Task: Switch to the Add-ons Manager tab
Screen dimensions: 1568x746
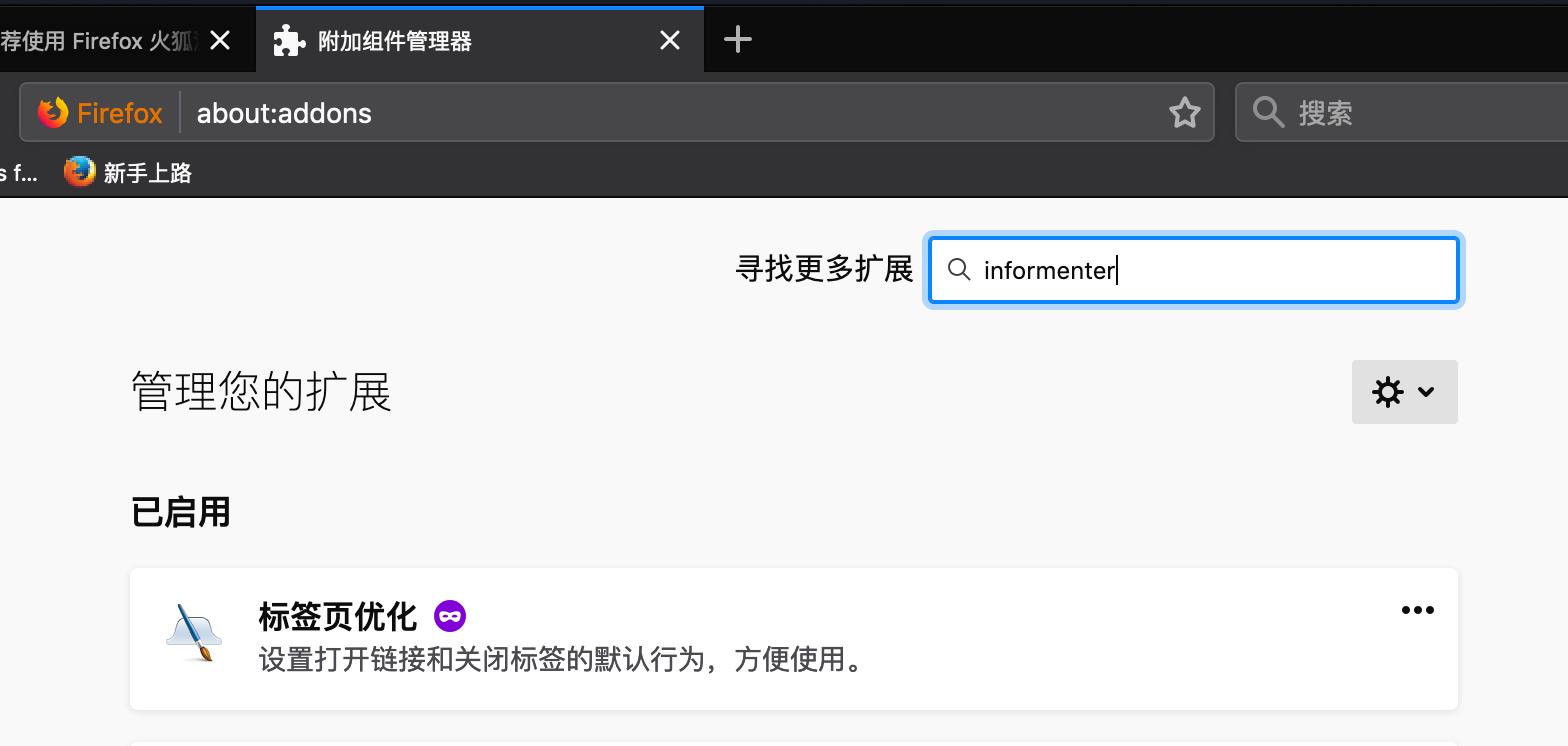Action: coord(480,40)
